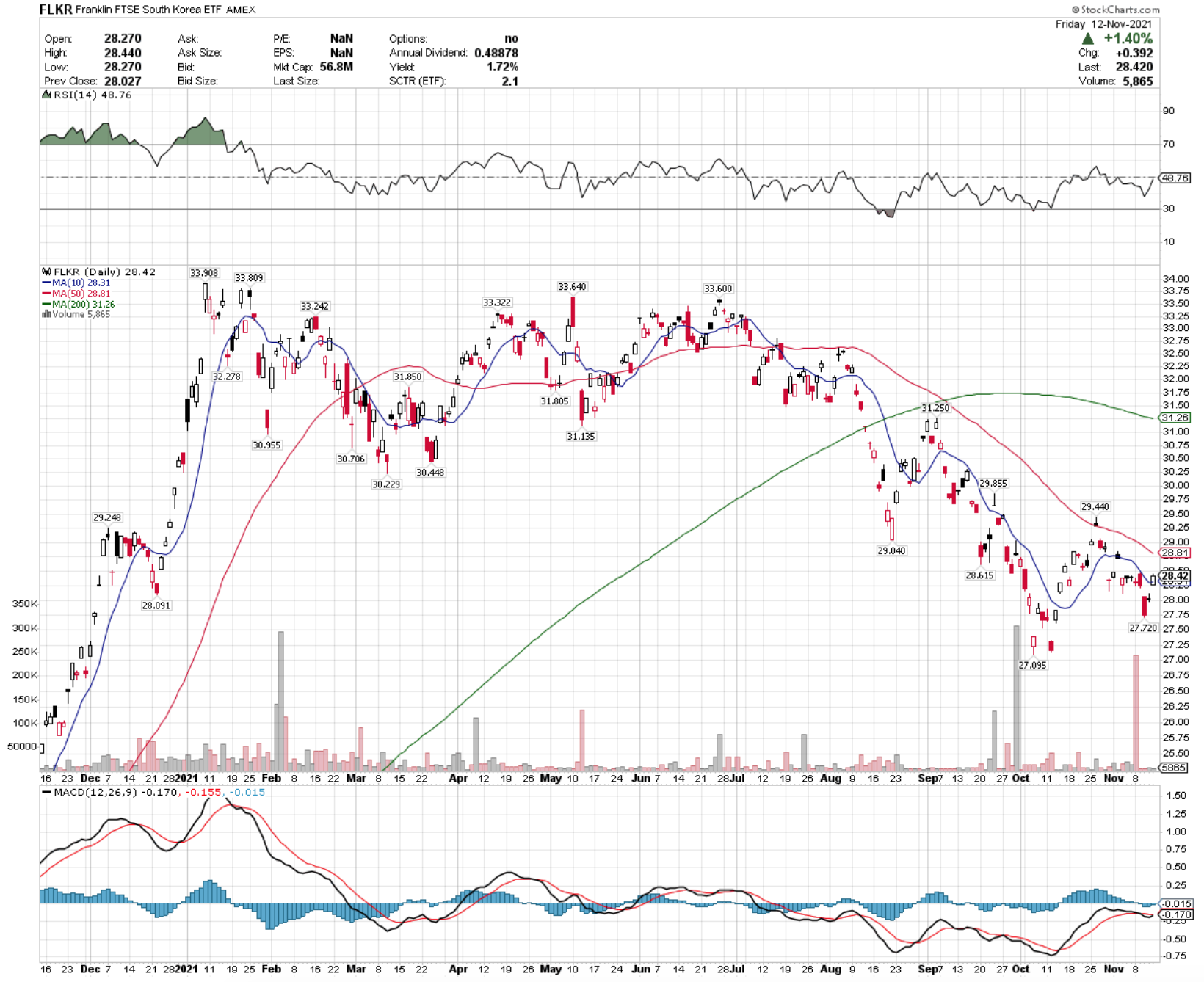This screenshot has width=1204, height=982.
Task: Click the StockCharts.com attribution text
Action: [1115, 10]
